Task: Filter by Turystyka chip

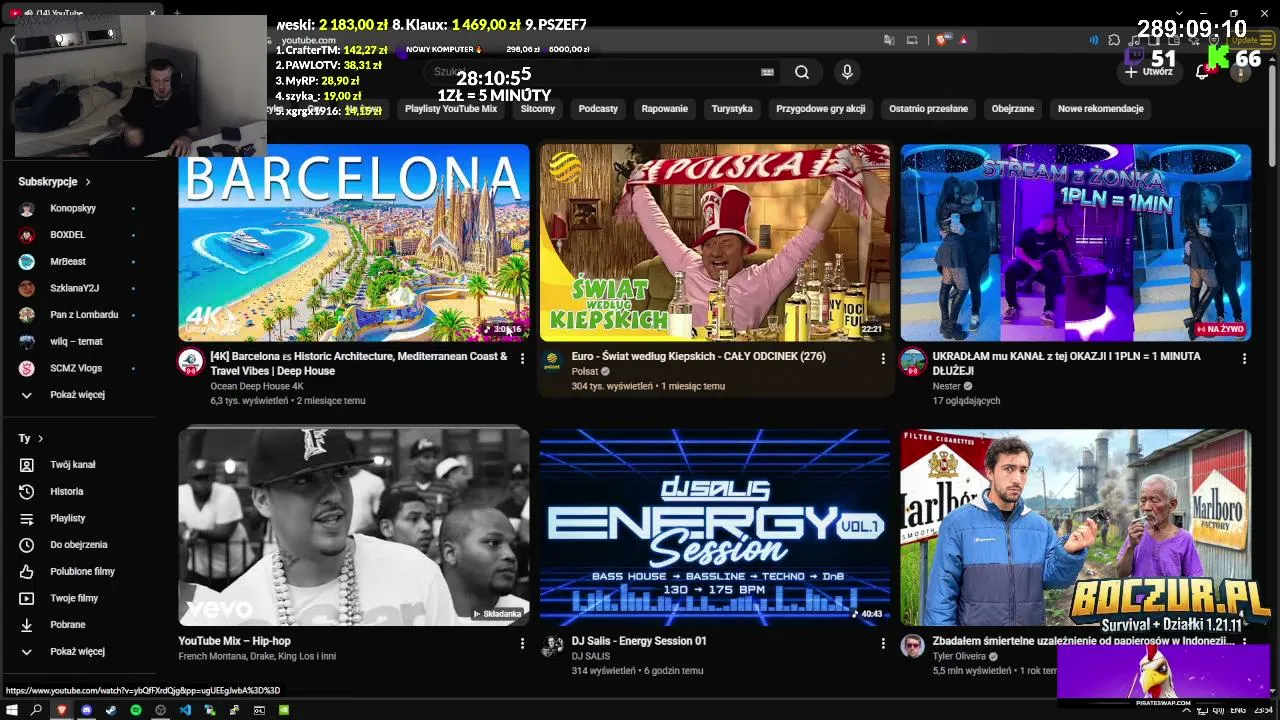Action: [732, 109]
